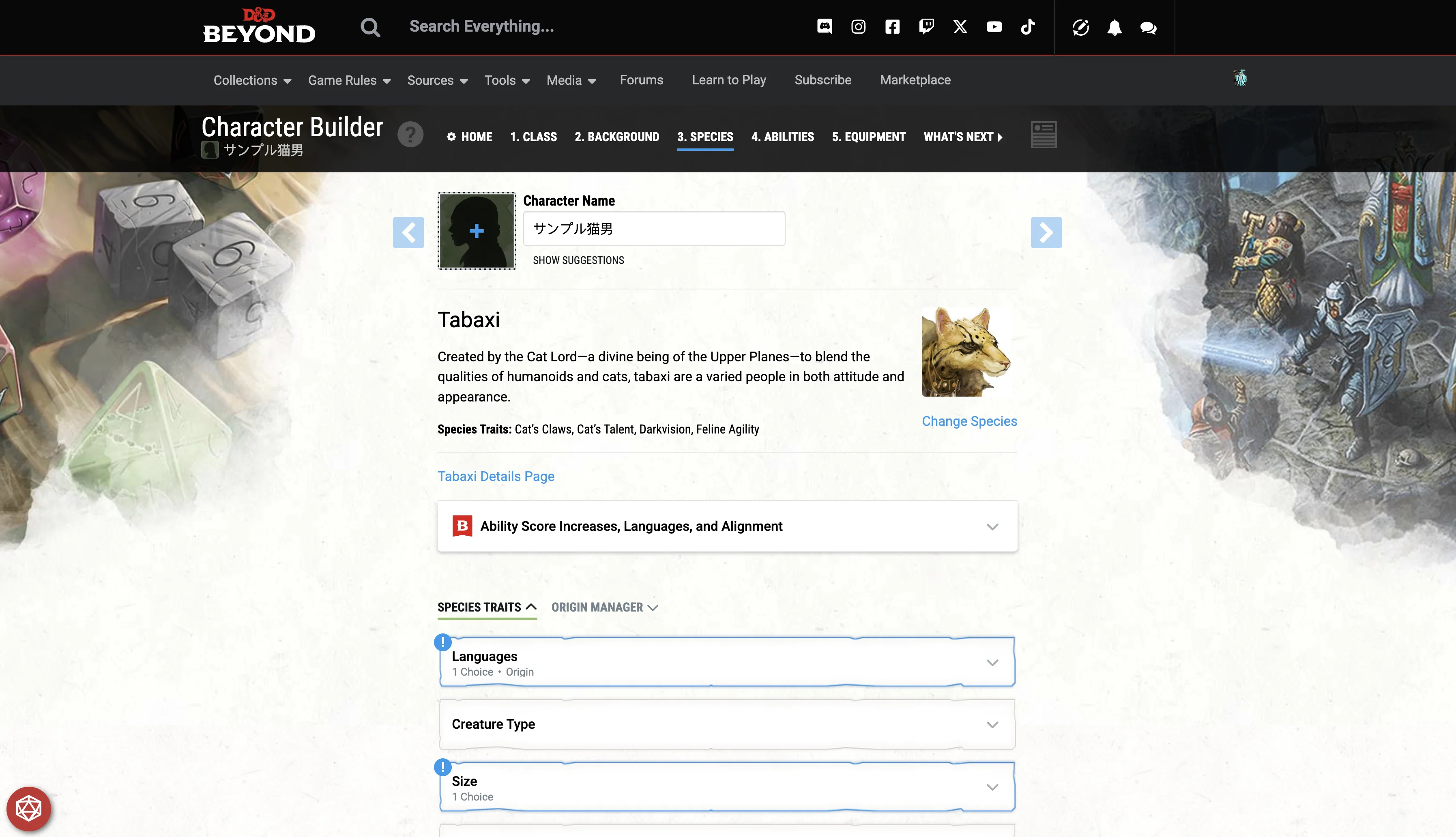Open the Twitch social icon
Viewport: 1456px width, 837px height.
(926, 27)
